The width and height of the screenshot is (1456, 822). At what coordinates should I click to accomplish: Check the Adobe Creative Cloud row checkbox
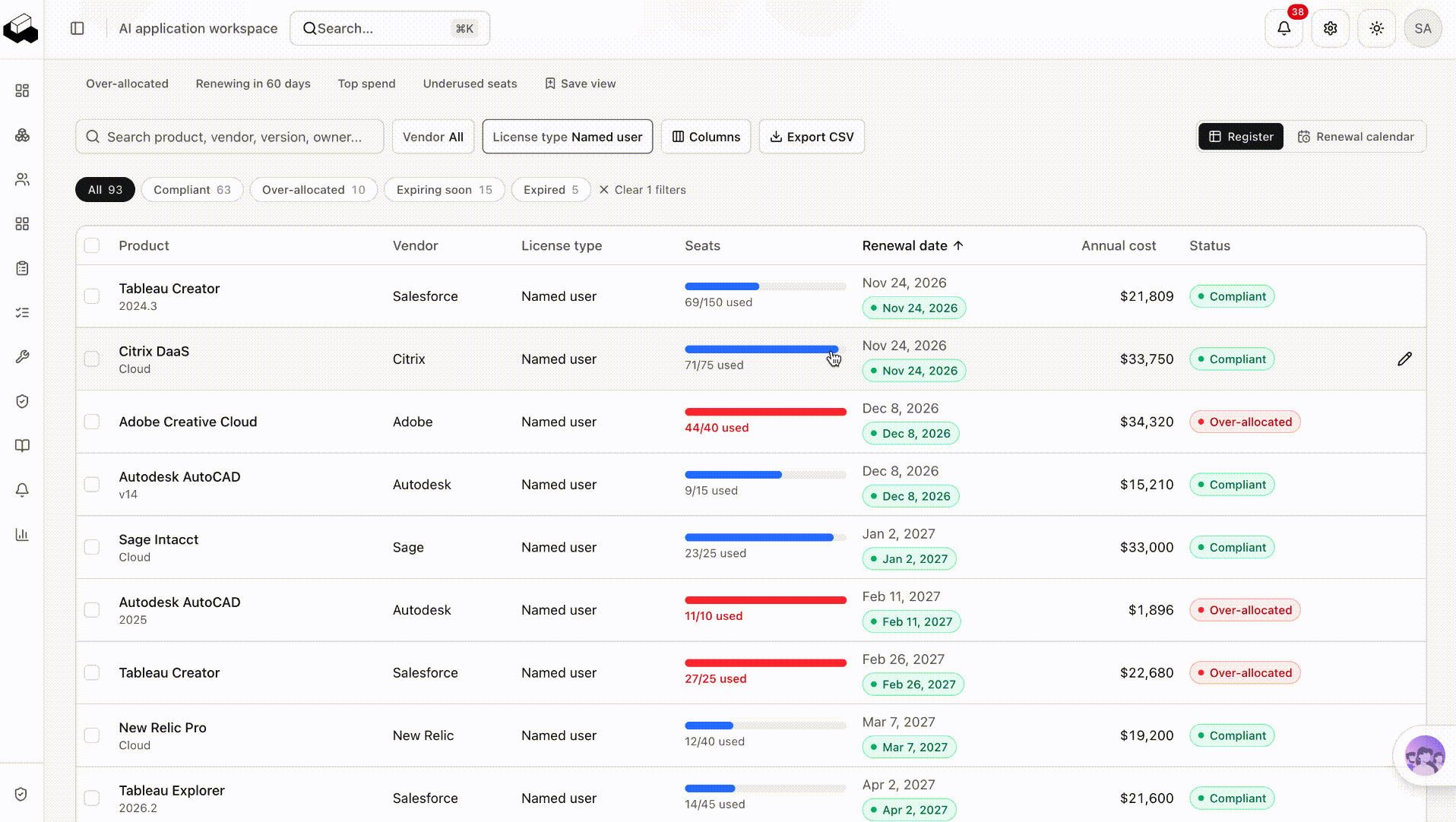92,422
